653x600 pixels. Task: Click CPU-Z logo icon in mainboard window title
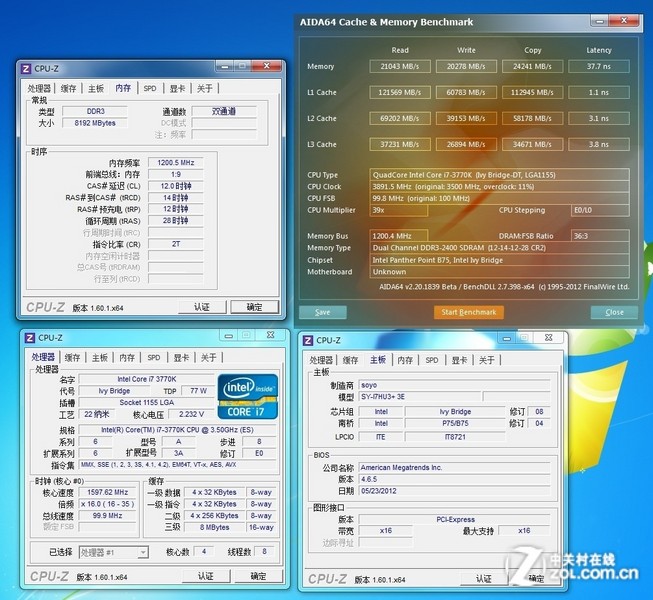click(308, 341)
